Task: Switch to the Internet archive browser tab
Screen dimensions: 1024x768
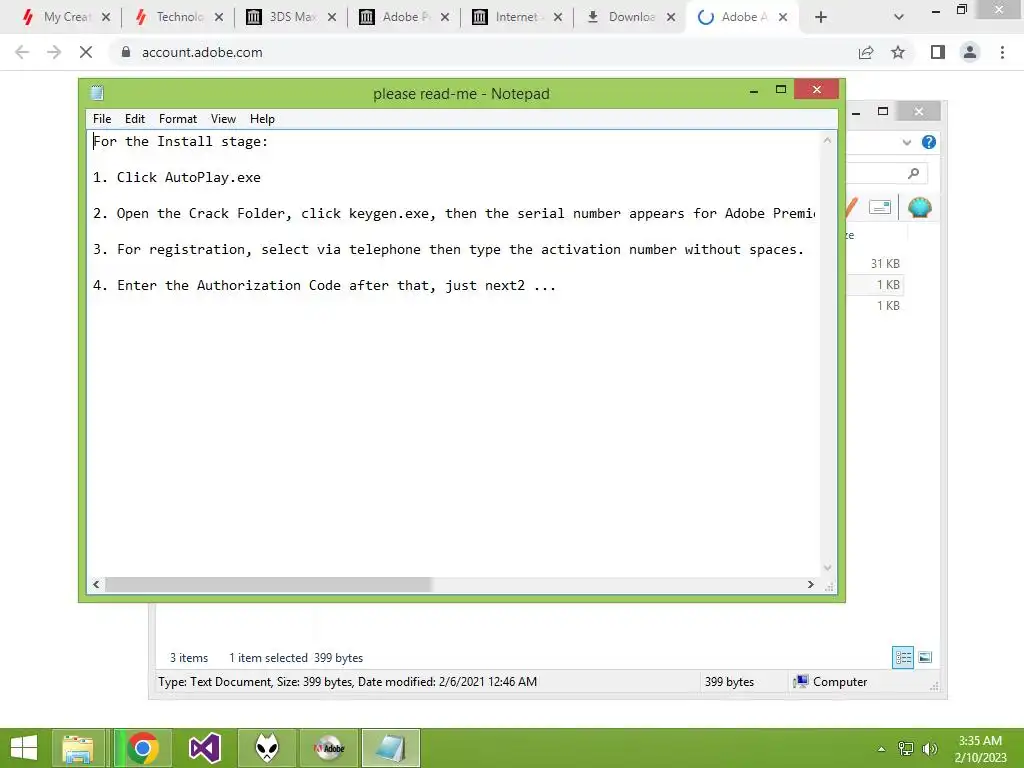Action: tap(516, 17)
